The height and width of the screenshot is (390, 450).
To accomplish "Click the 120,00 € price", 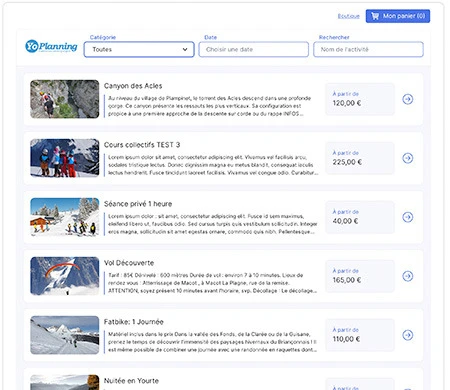I will (347, 103).
